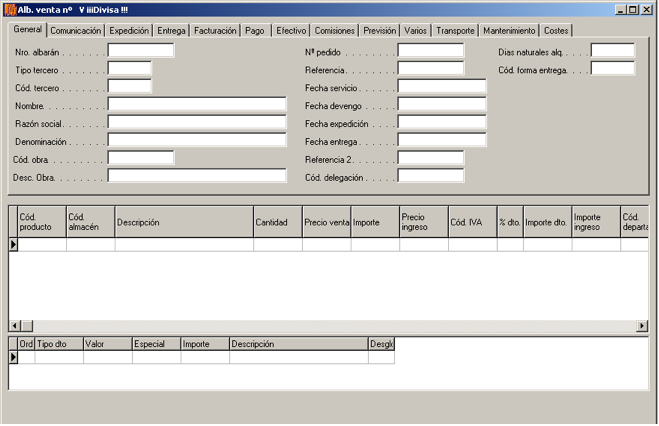Click the application icon in title bar
659x426 pixels.
pyautogui.click(x=9, y=9)
